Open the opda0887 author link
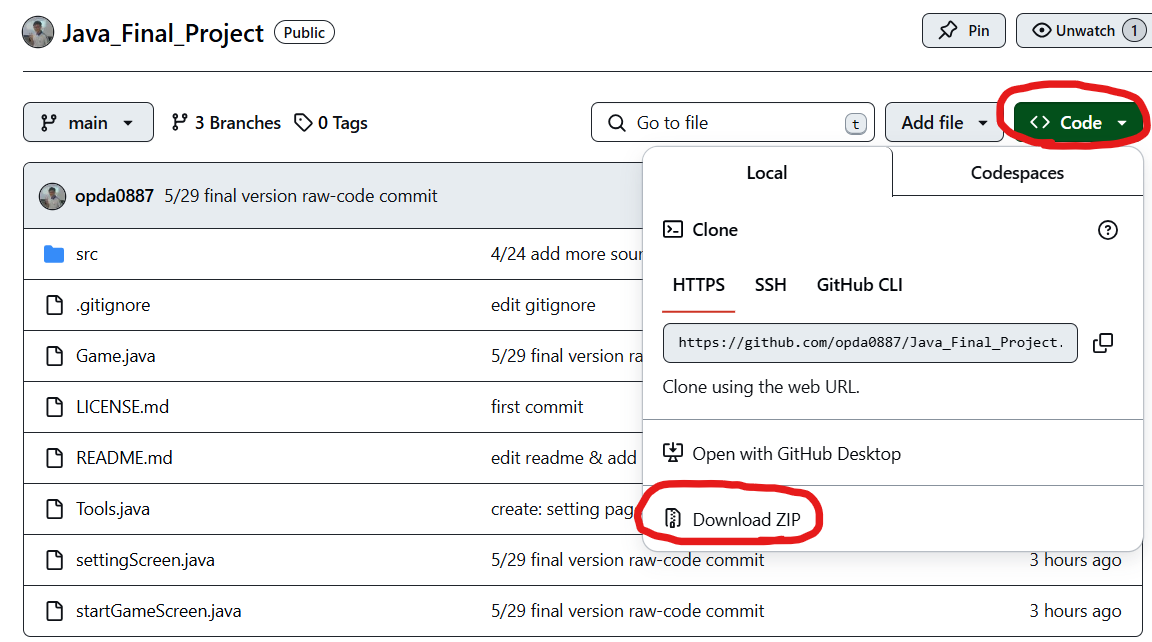The image size is (1152, 642). (115, 196)
